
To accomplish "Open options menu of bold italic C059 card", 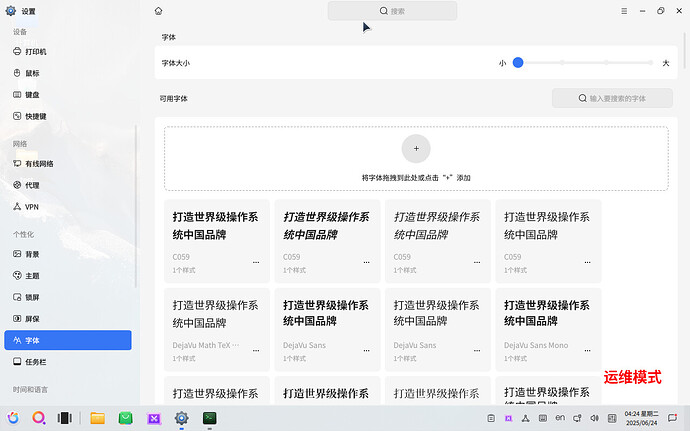I will [367, 262].
